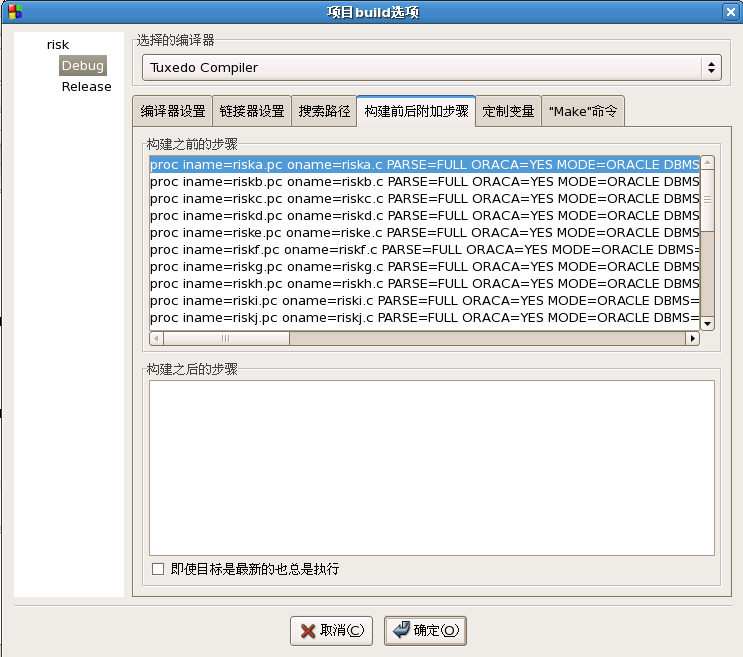Switch to the 搜索路径 tab
743x657 pixels.
click(x=324, y=111)
